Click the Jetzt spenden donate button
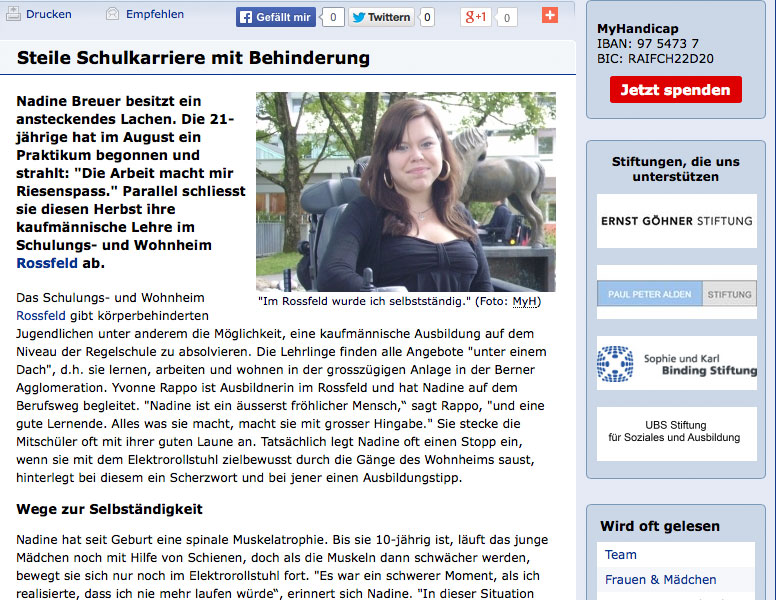Image resolution: width=780 pixels, height=600 pixels. coord(676,90)
